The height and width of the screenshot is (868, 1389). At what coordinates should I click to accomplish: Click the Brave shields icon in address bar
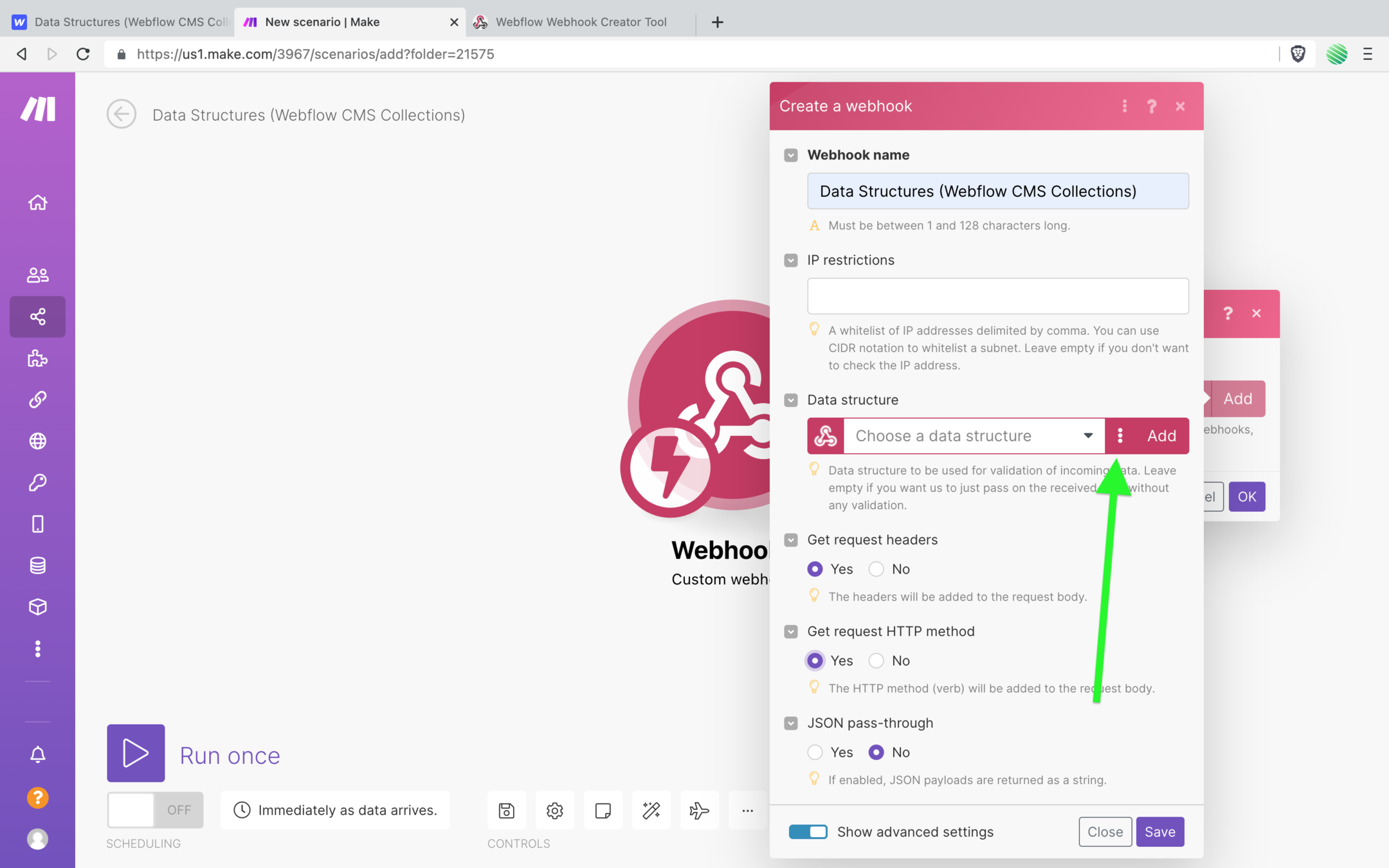(x=1298, y=54)
